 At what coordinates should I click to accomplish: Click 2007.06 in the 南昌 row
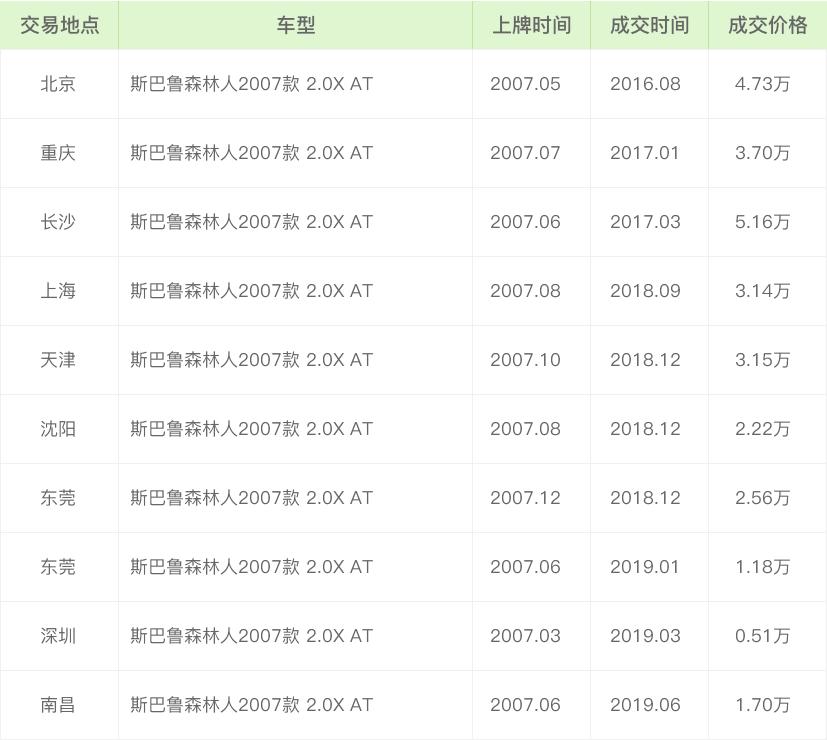pos(525,705)
